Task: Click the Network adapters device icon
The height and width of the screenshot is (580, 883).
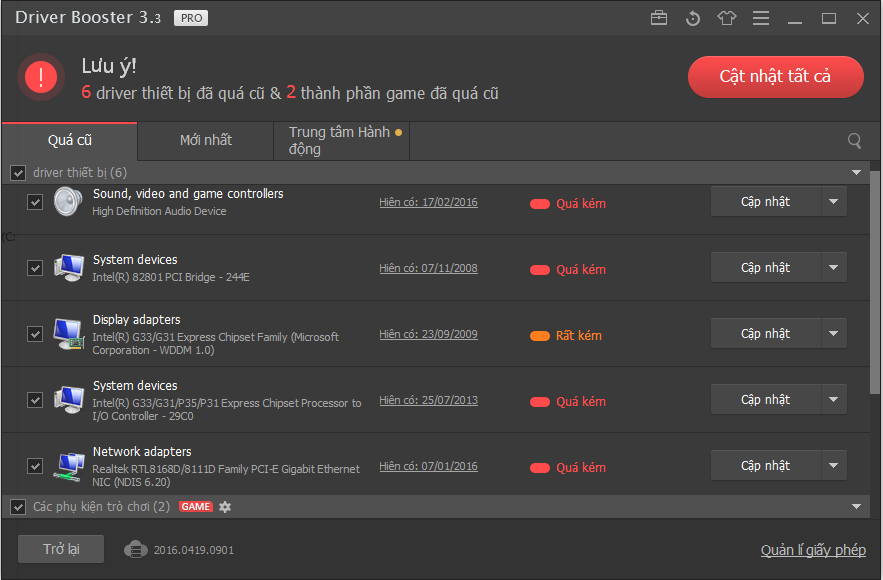Action: click(69, 466)
